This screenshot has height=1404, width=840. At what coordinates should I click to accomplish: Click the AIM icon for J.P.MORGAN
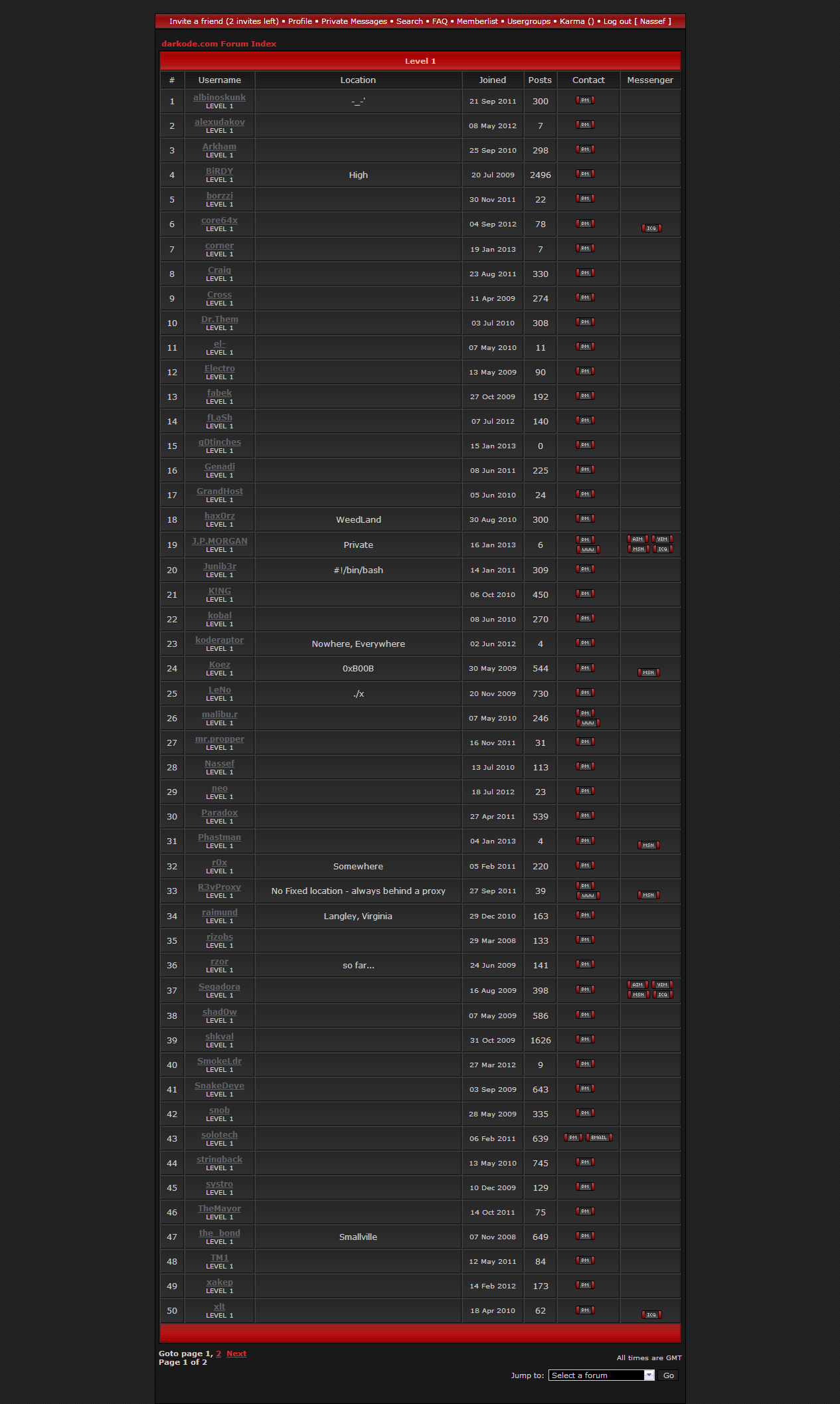[637, 539]
